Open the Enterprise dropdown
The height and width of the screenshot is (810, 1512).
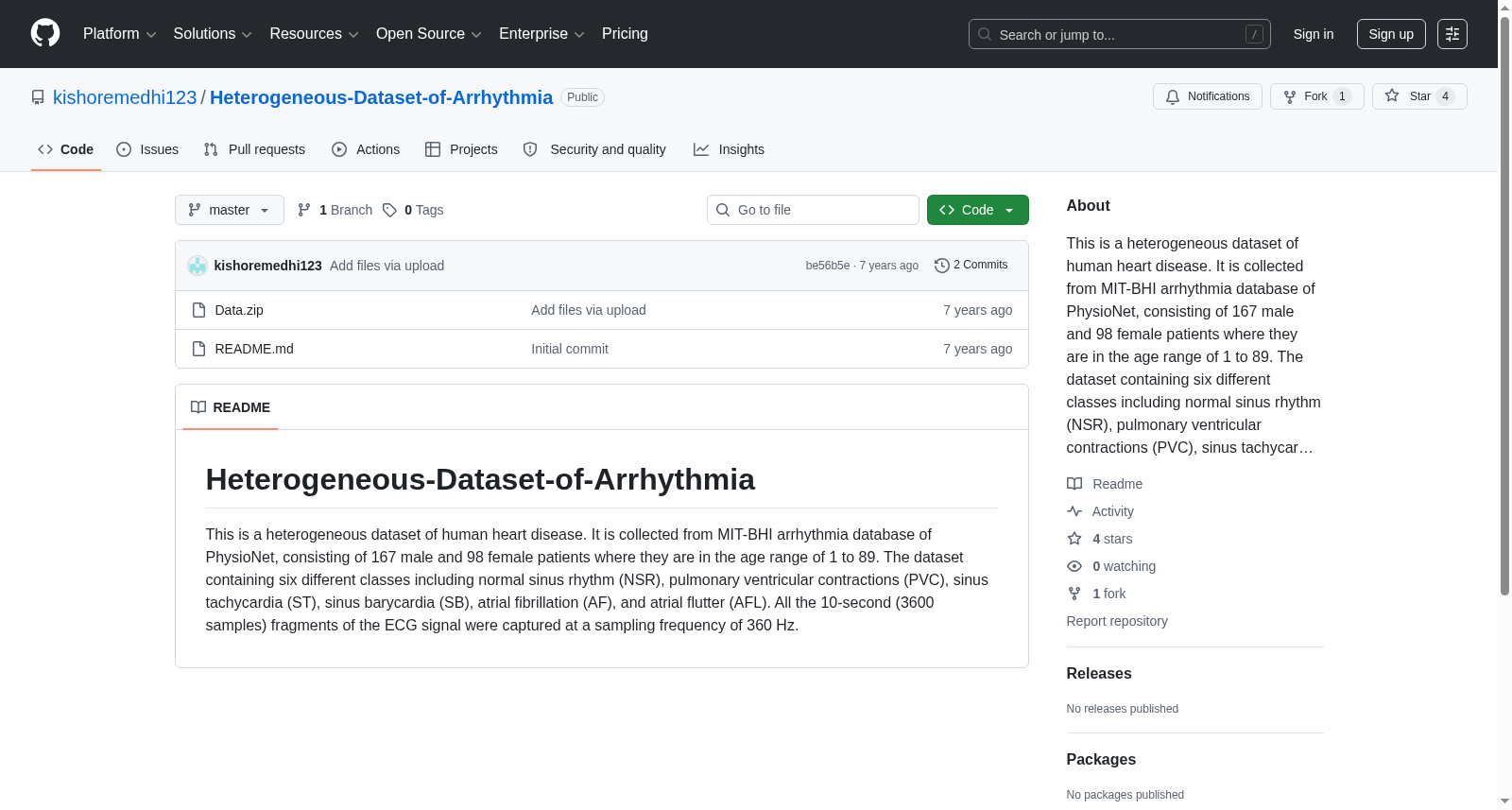coord(541,34)
